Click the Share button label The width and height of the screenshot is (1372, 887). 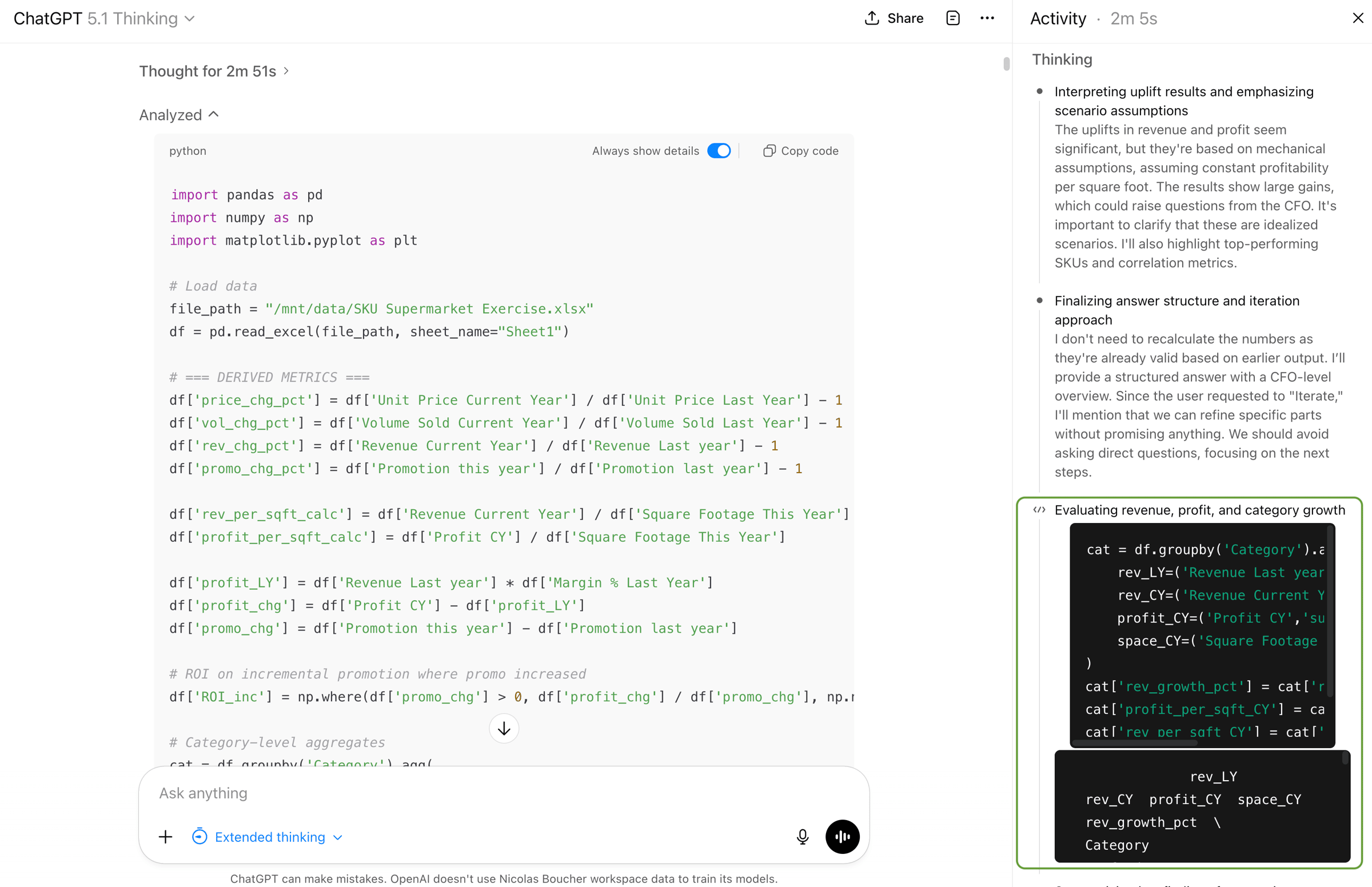[905, 18]
